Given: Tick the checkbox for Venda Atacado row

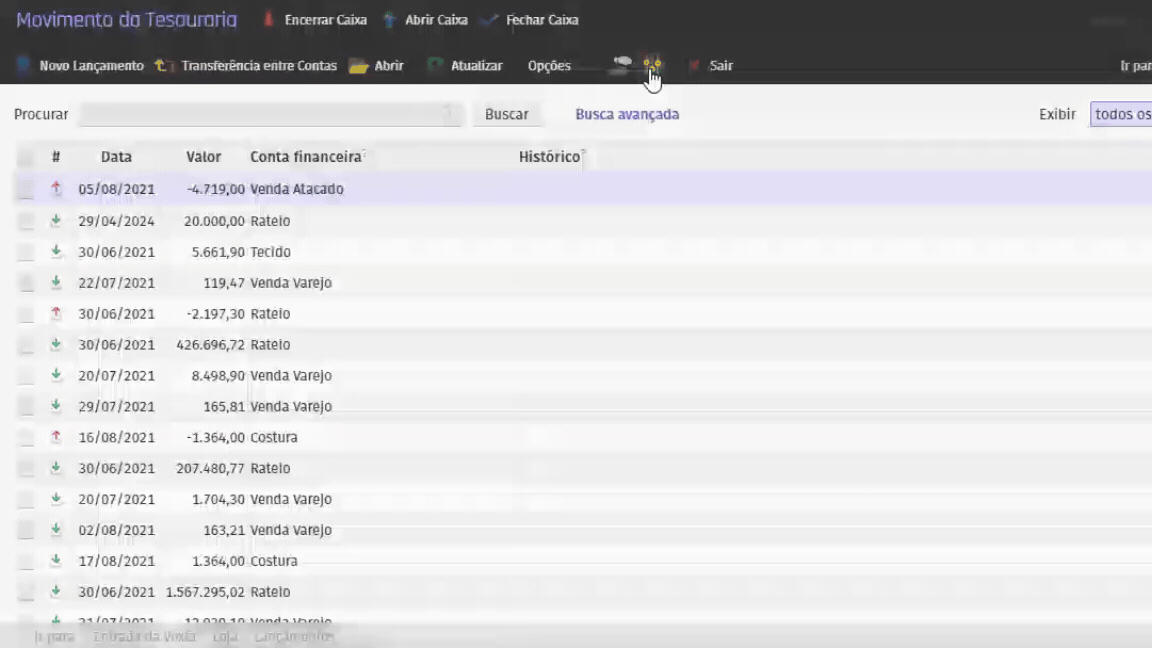Looking at the screenshot, I should pyautogui.click(x=26, y=189).
